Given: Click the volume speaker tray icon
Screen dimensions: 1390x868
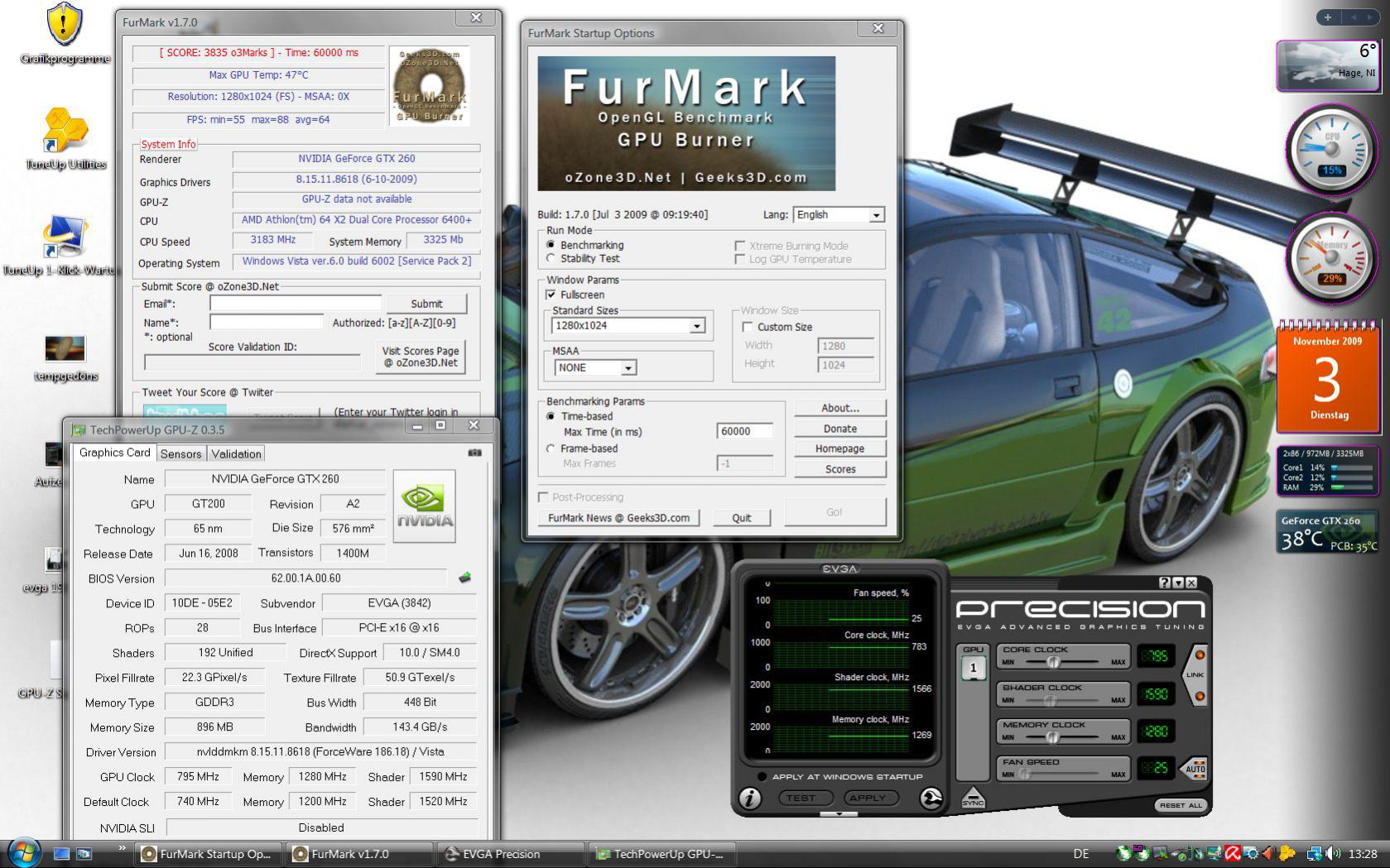Looking at the screenshot, I should [1333, 854].
